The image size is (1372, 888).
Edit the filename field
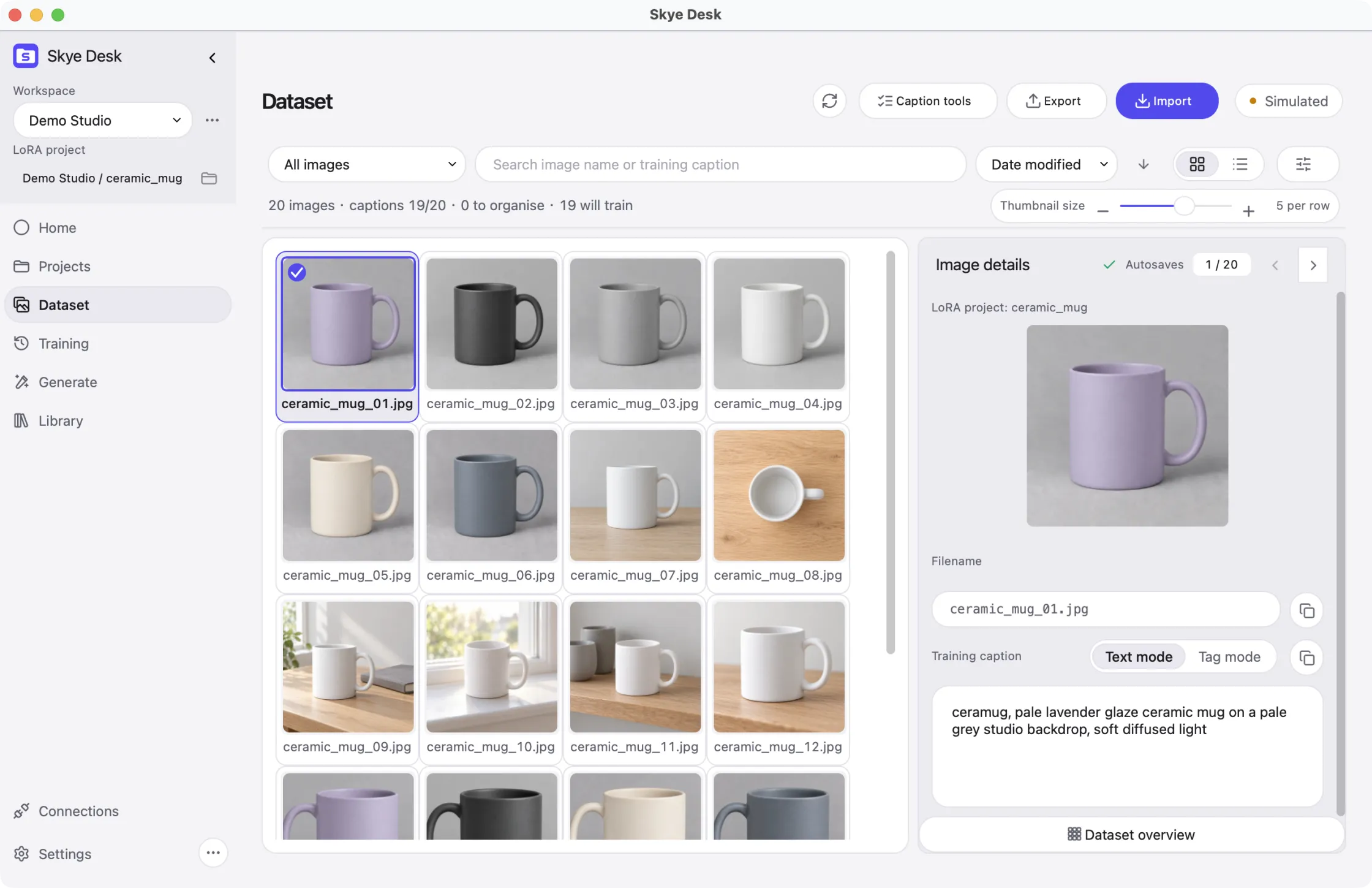[x=1106, y=609]
